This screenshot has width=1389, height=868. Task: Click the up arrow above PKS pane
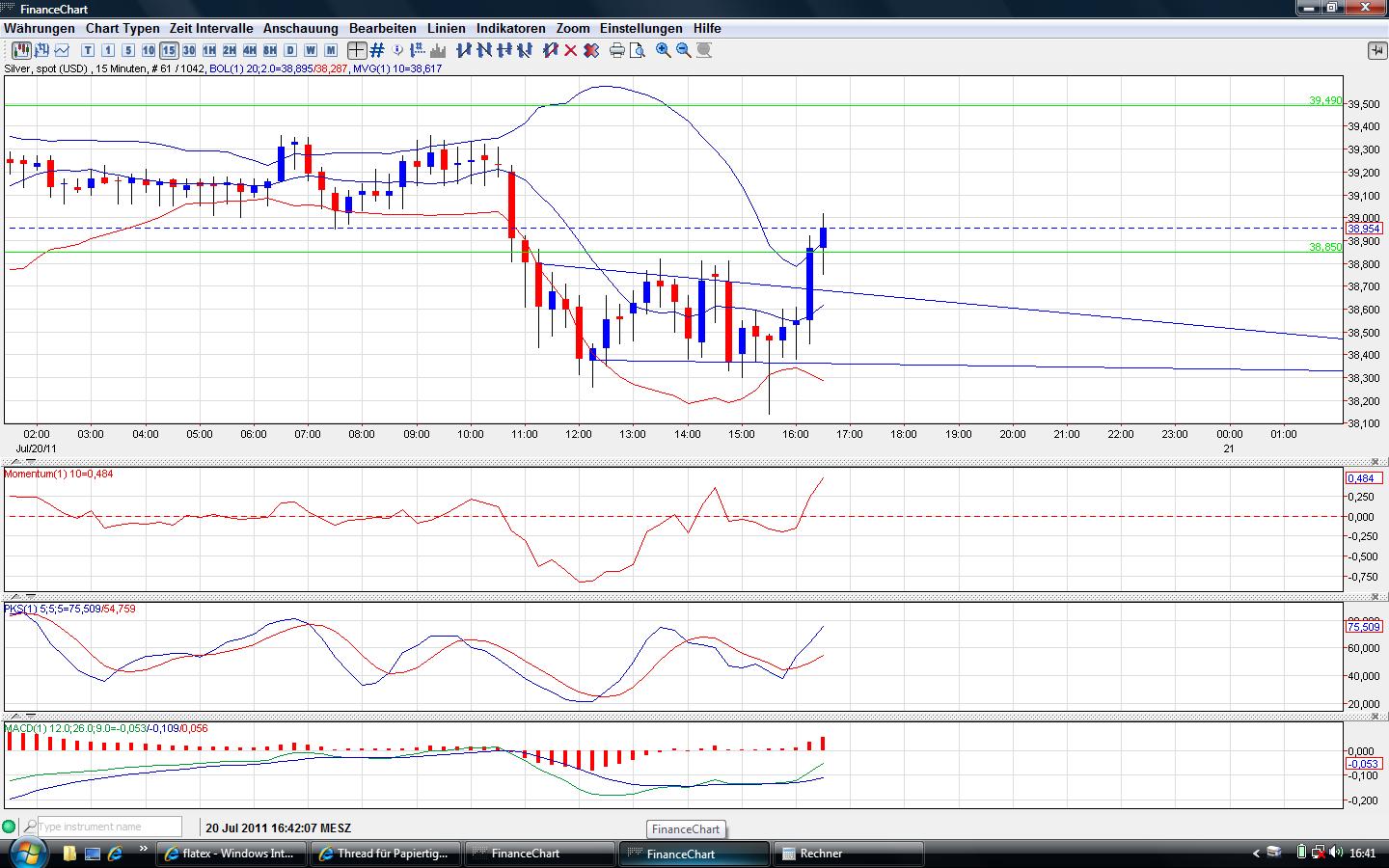click(14, 597)
